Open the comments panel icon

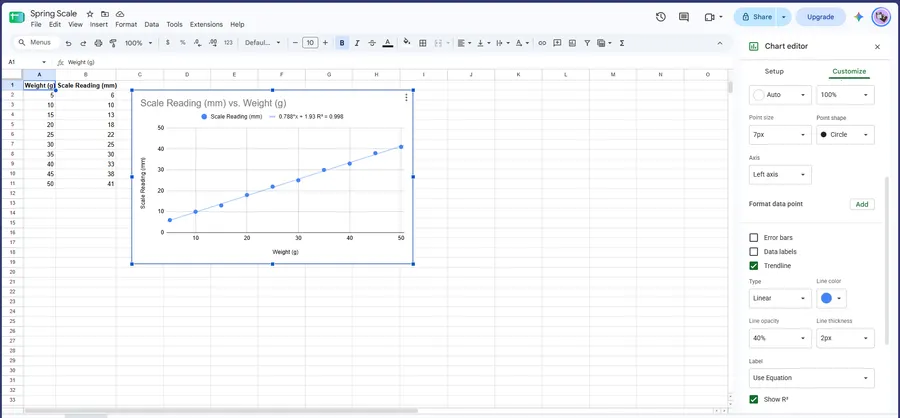[x=684, y=17]
